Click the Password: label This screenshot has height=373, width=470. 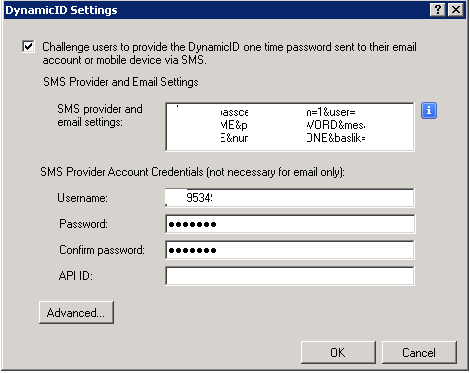[x=83, y=224]
